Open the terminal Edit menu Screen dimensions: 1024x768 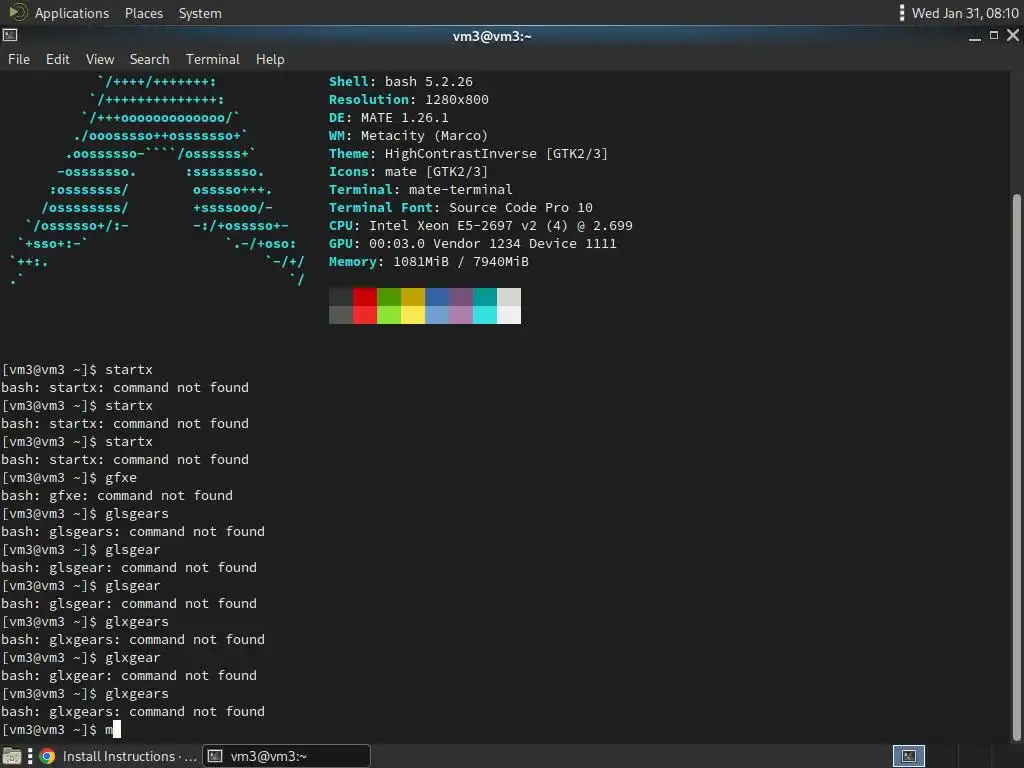tap(57, 59)
